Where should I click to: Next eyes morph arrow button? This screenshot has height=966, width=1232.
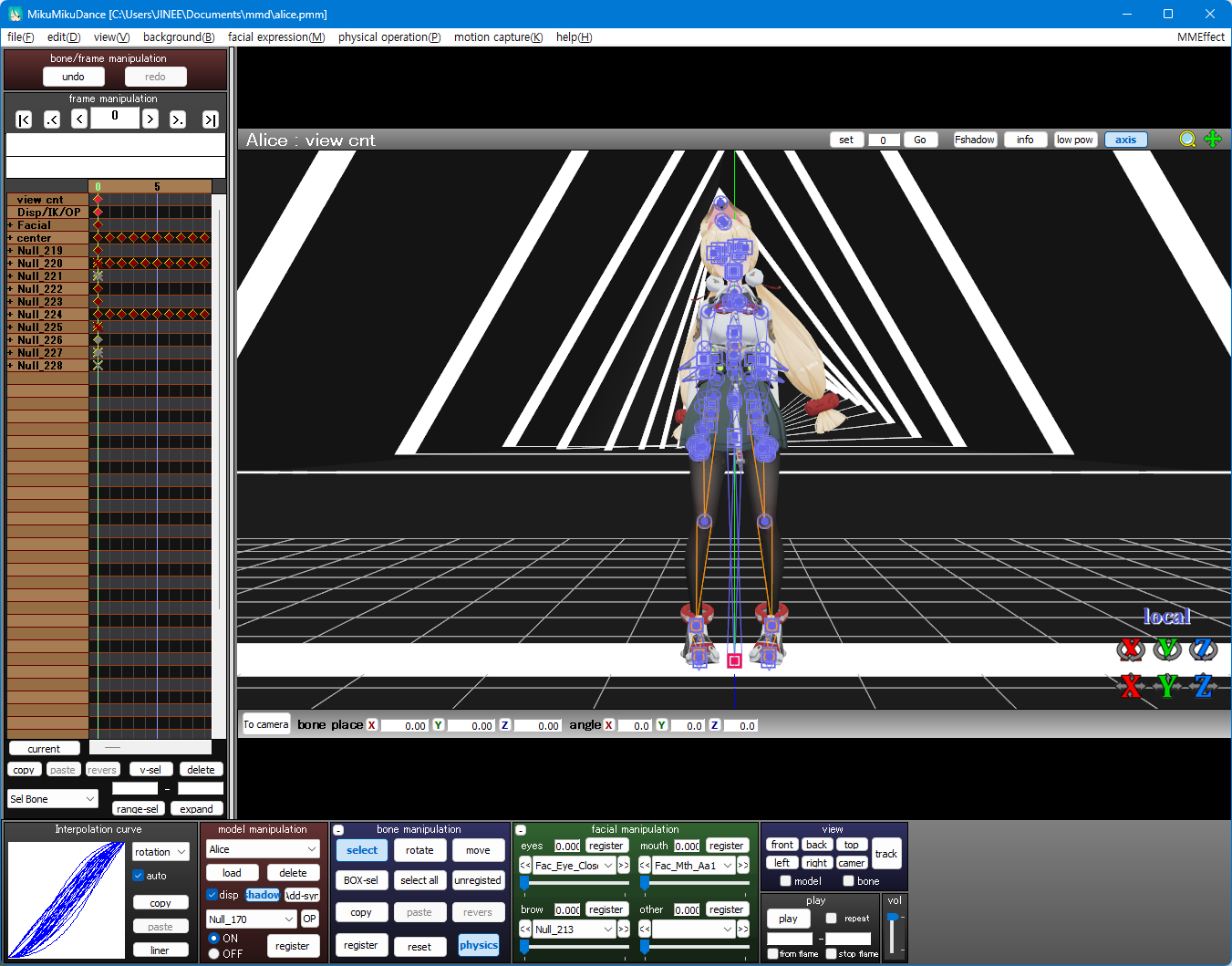(x=624, y=865)
